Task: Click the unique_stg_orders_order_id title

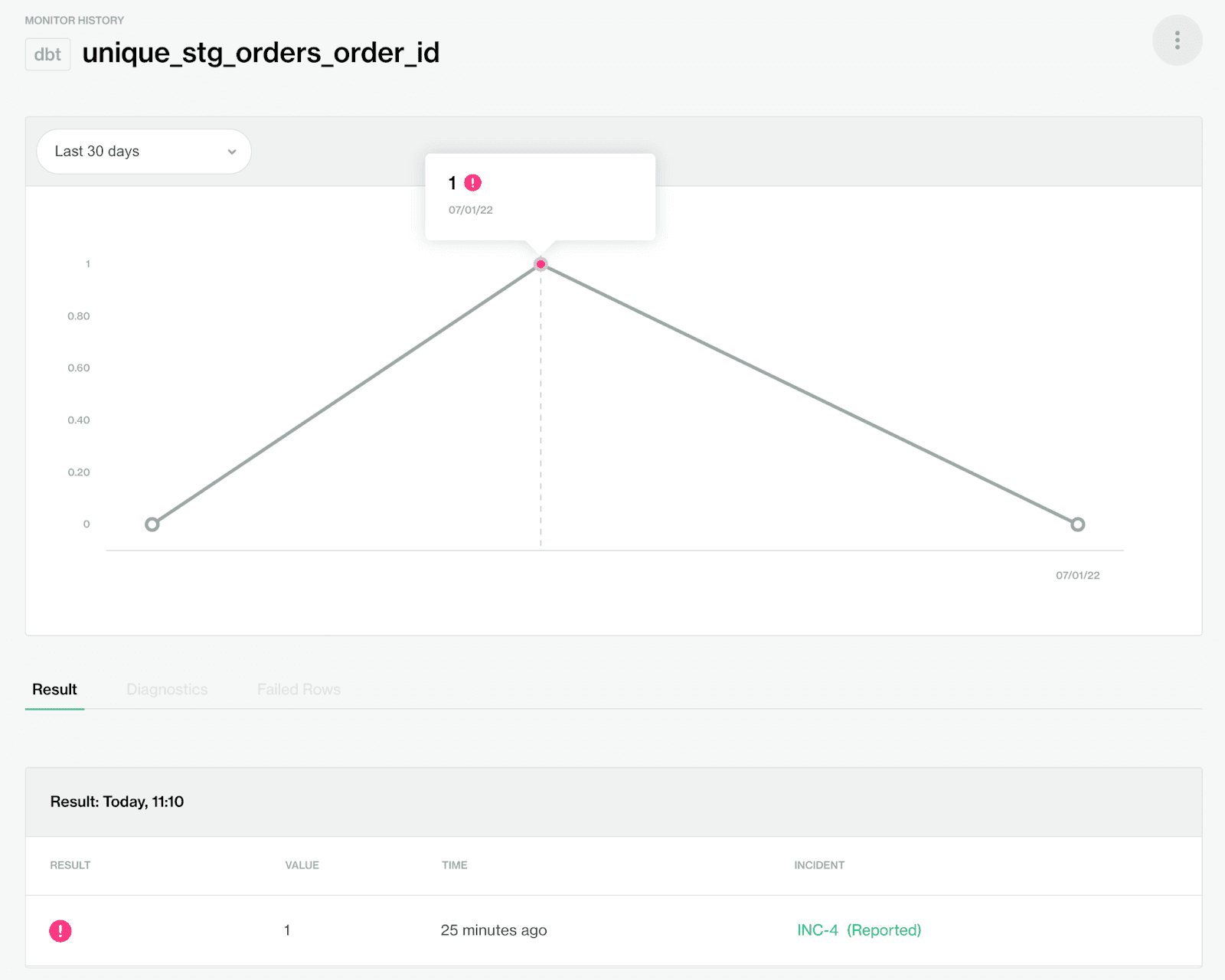Action: click(261, 53)
